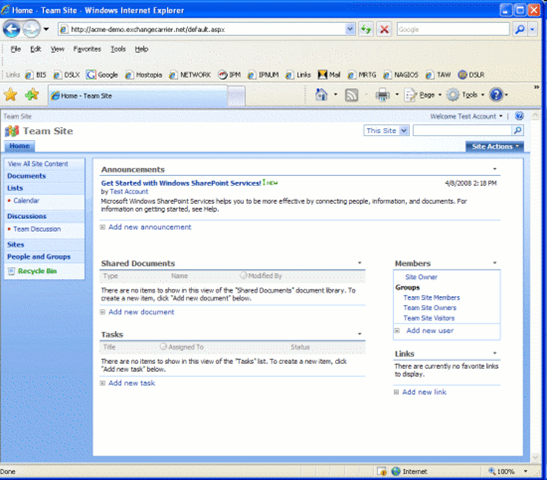
Task: Click the browser search magnifier button
Action: [519, 29]
